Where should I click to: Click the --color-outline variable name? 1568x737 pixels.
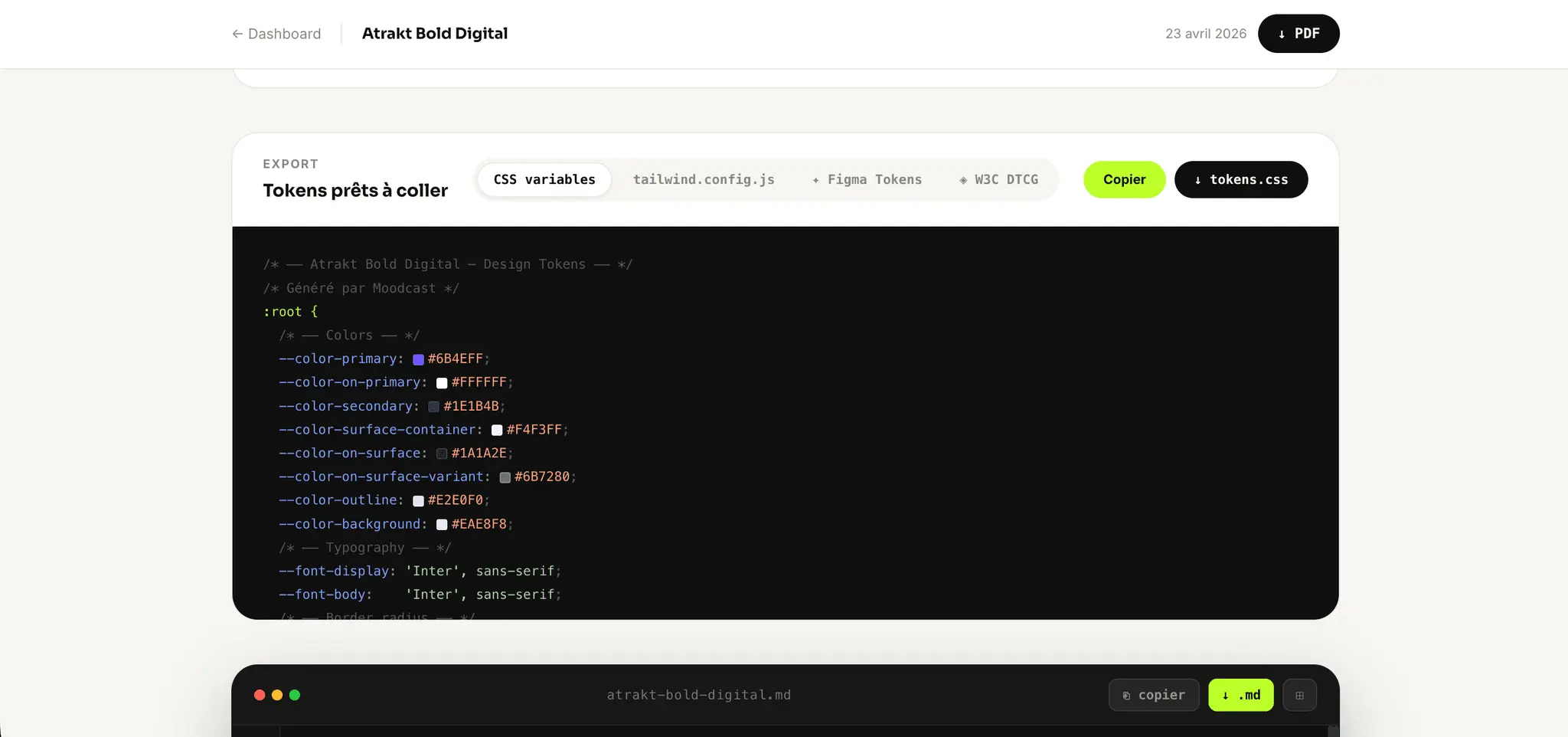pos(338,500)
